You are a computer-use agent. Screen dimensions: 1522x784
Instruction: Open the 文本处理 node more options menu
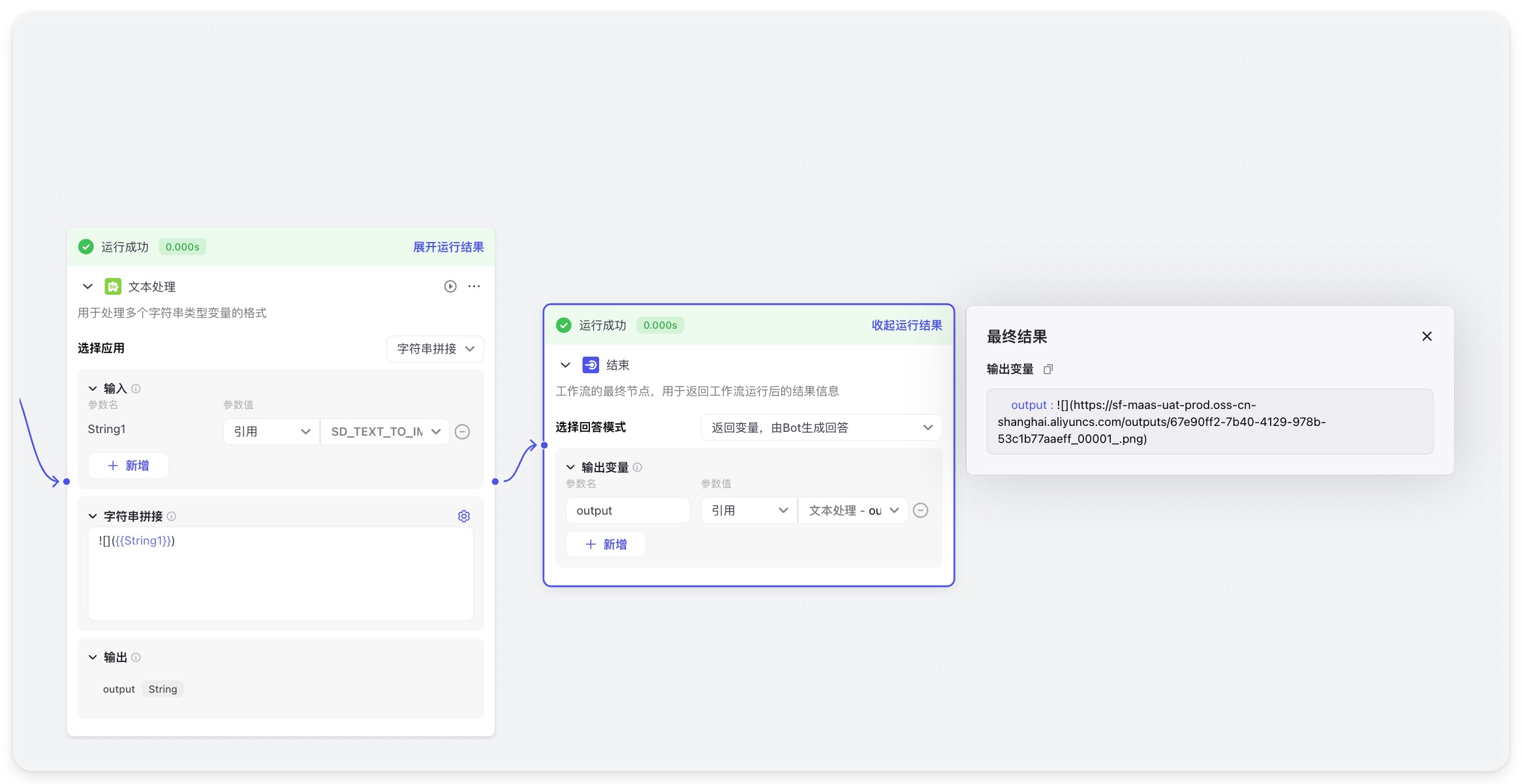pyautogui.click(x=474, y=286)
